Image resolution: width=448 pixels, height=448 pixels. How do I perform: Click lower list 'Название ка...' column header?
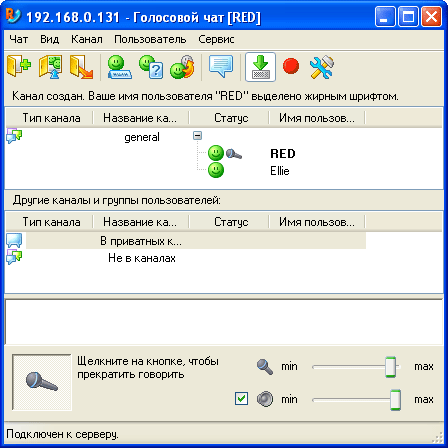pyautogui.click(x=141, y=222)
